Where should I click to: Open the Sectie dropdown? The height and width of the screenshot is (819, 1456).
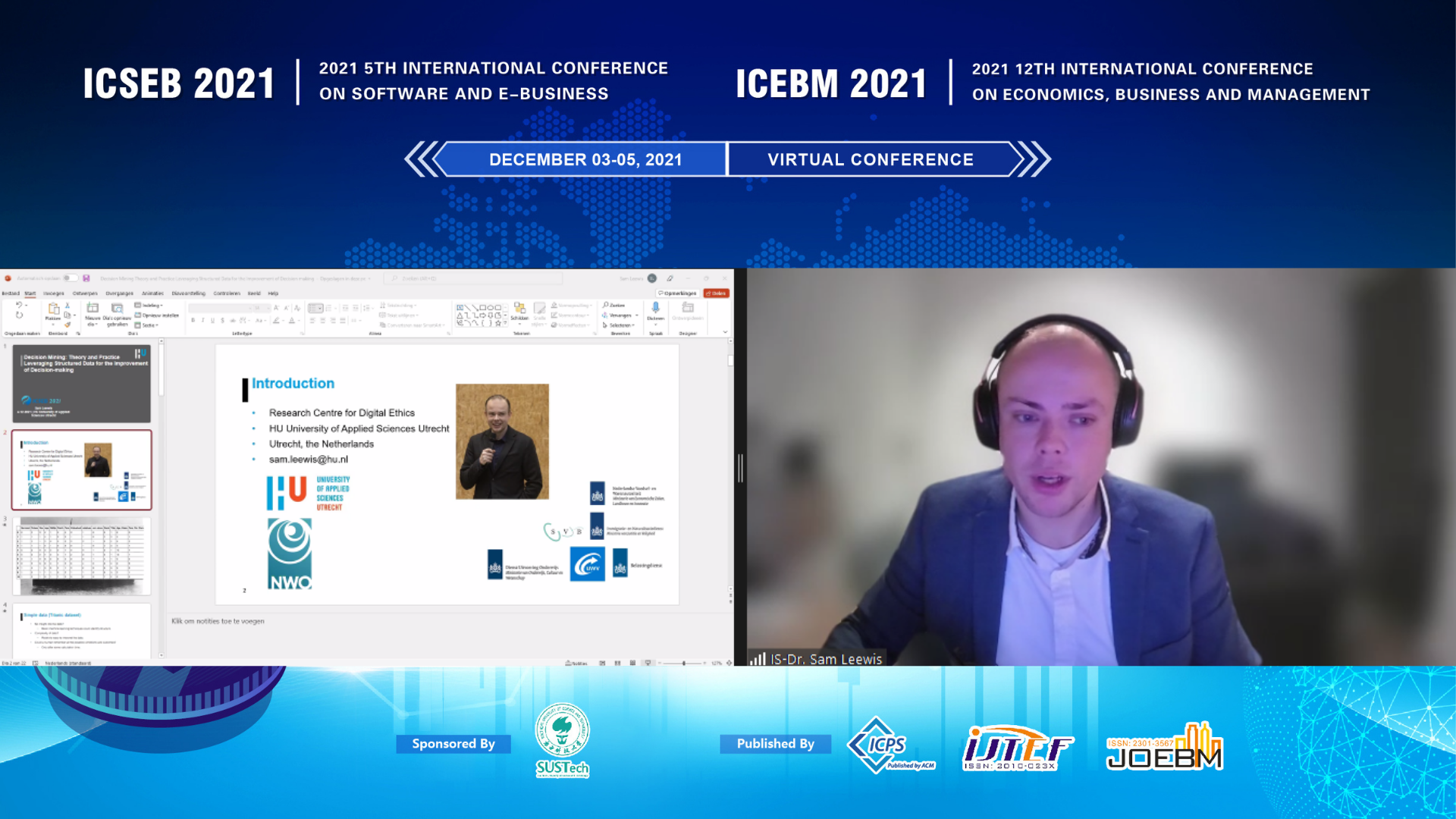pyautogui.click(x=147, y=325)
